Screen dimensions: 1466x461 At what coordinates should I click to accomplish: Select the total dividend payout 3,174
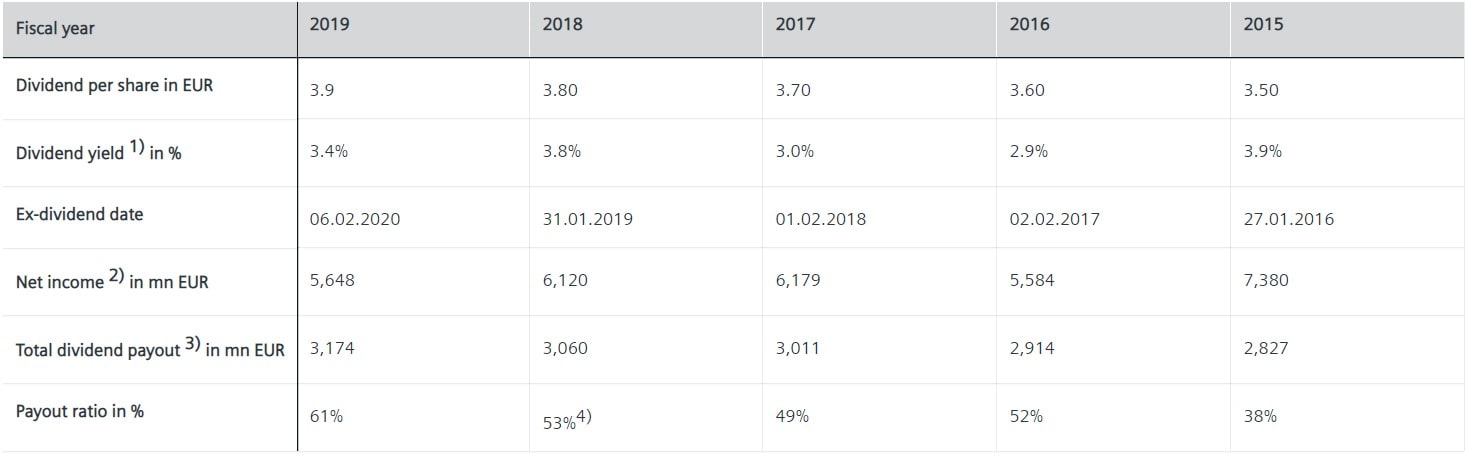pyautogui.click(x=332, y=348)
